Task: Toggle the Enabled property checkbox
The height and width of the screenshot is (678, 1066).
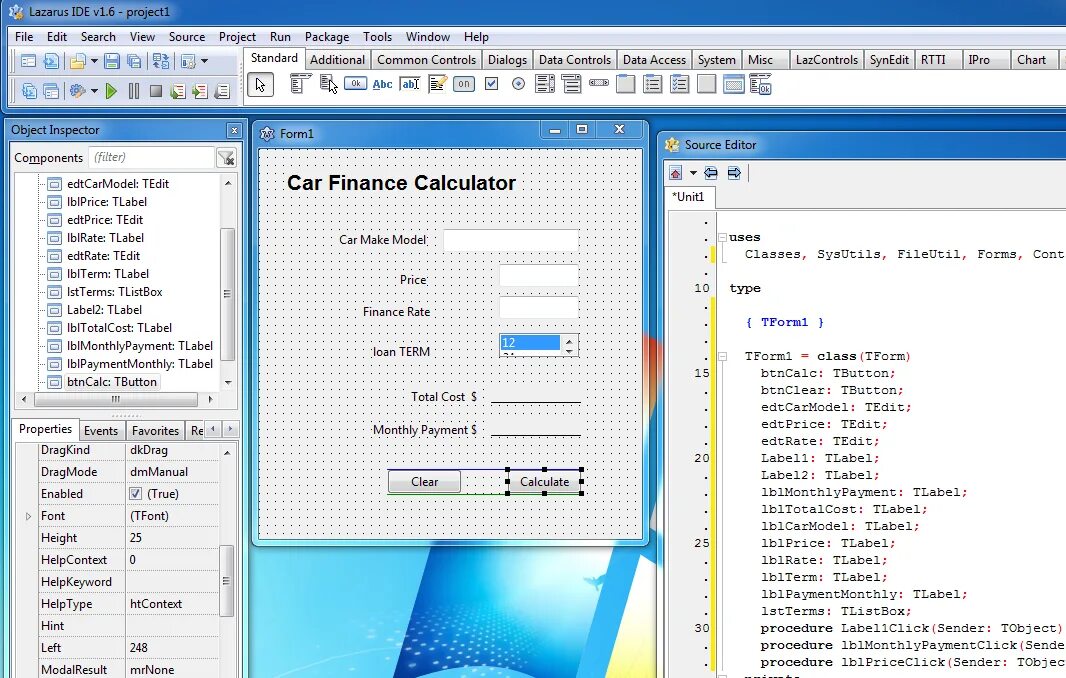Action: [135, 494]
